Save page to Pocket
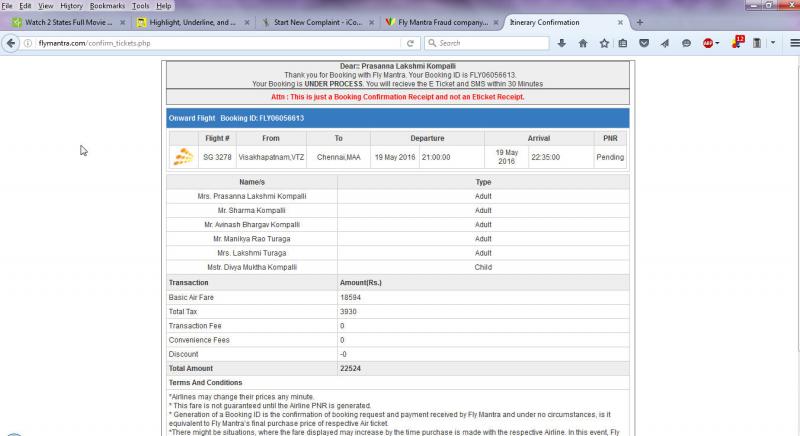 pyautogui.click(x=644, y=43)
